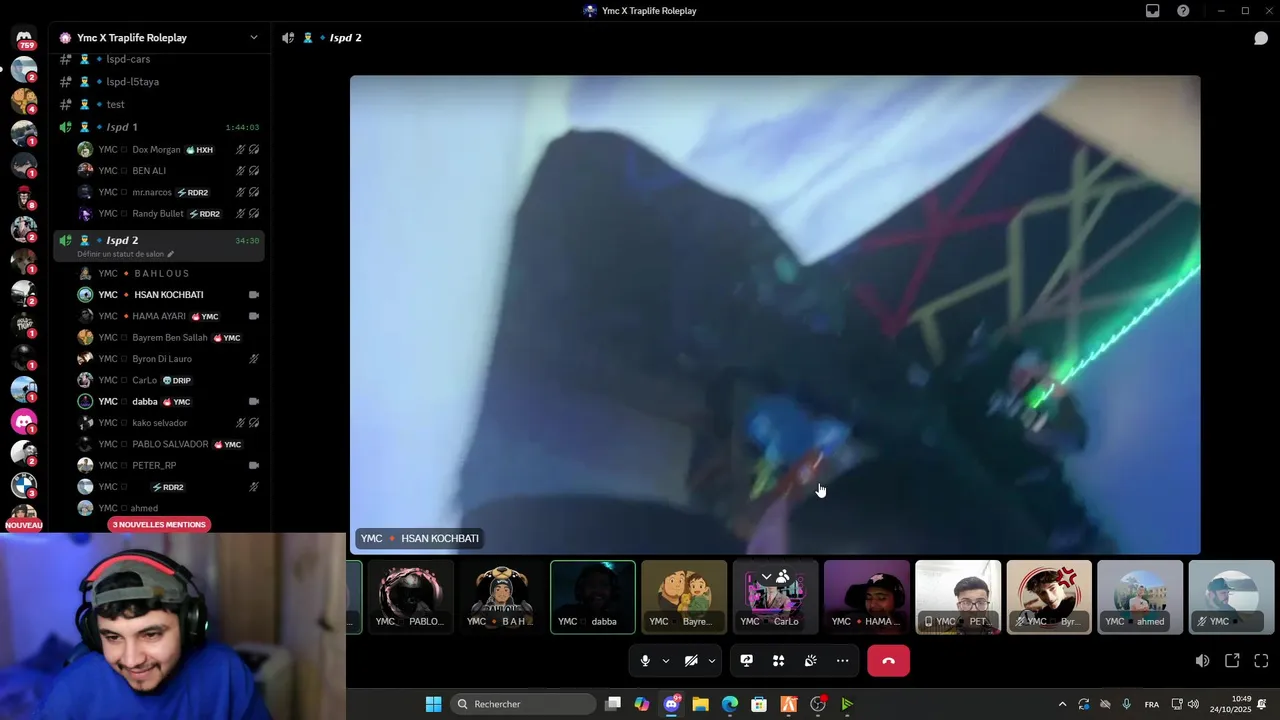
Task: Open the pink Discord-logo server icon
Action: click(24, 421)
